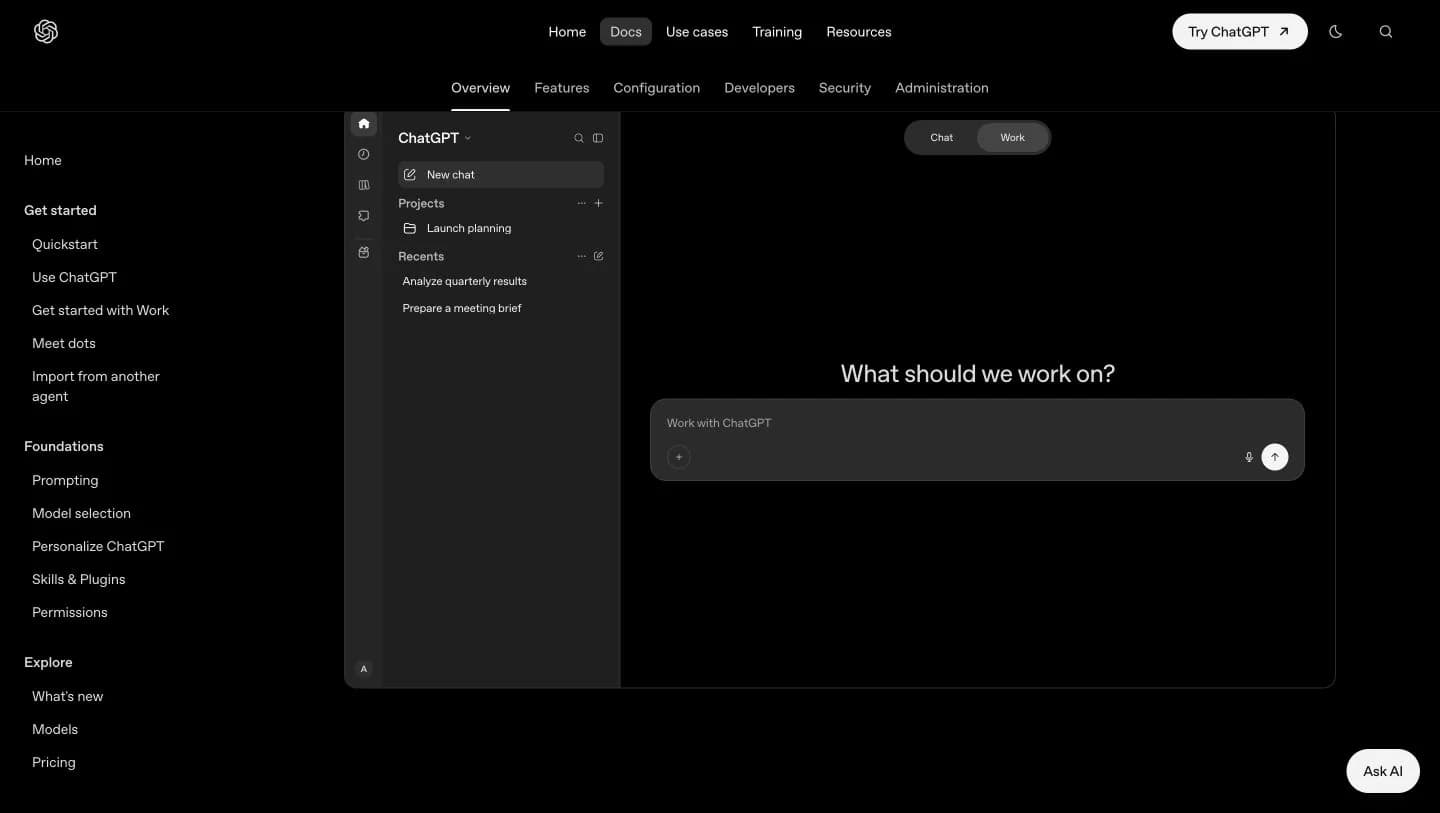The width and height of the screenshot is (1440, 813).
Task: Toggle dark mode with the moon icon
Action: coord(1335,32)
